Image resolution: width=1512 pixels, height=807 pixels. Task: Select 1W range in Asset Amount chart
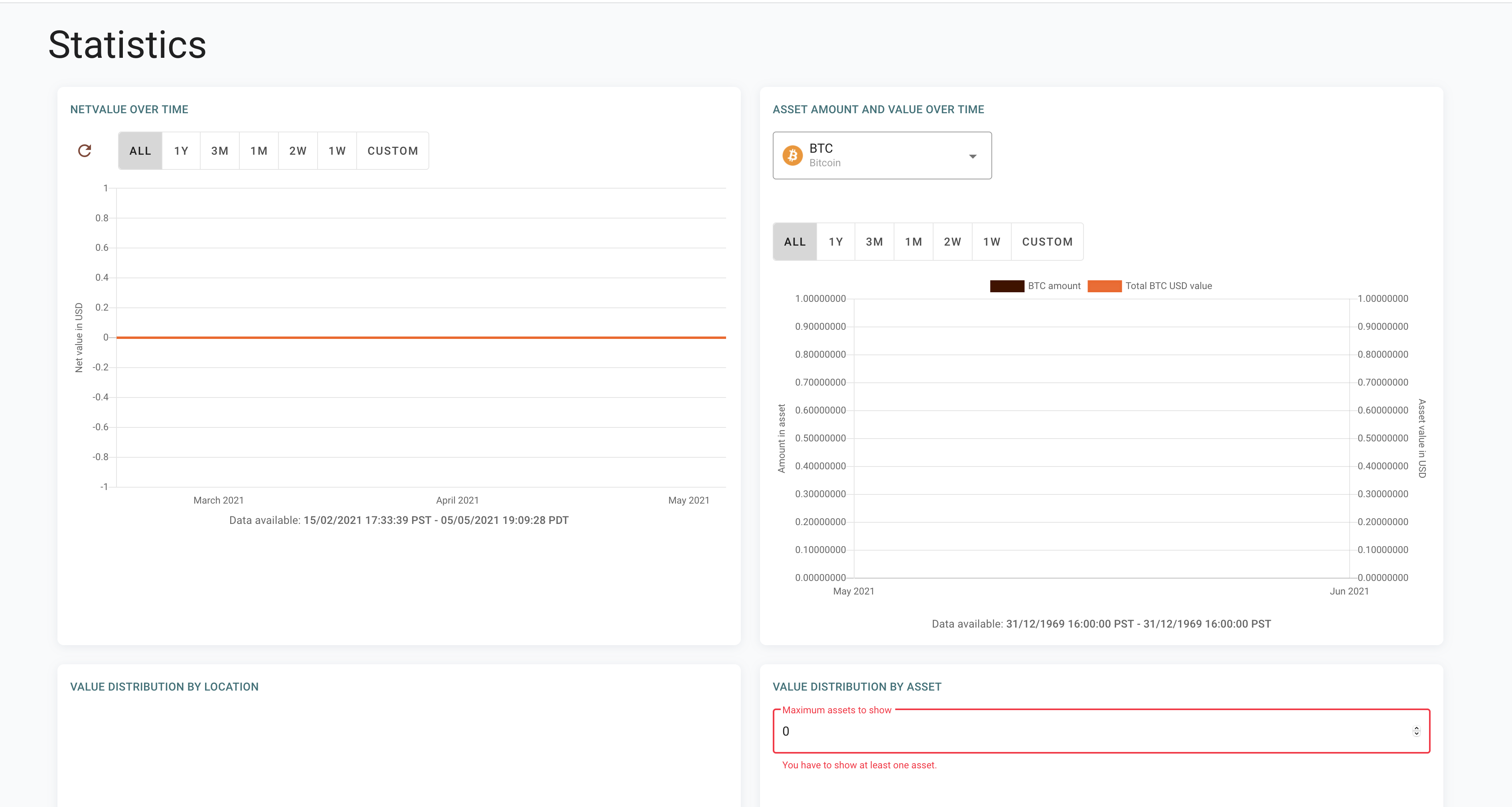point(992,242)
